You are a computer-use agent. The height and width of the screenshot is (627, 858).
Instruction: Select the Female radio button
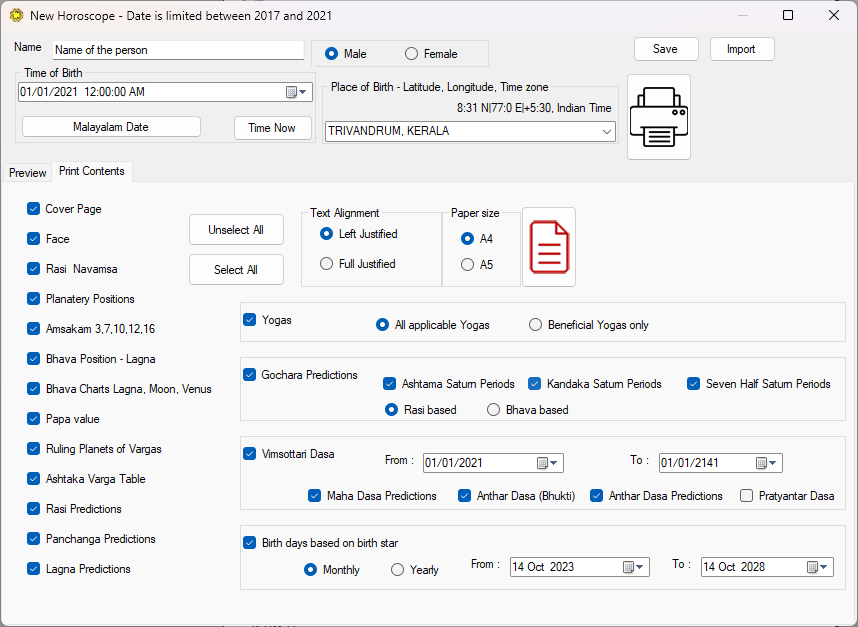pos(411,54)
